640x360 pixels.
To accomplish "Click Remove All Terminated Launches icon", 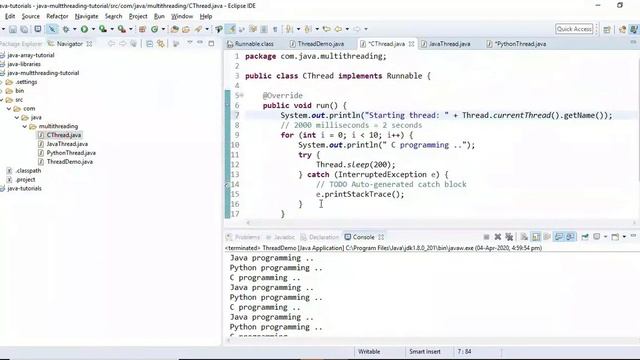I will (x=509, y=236).
